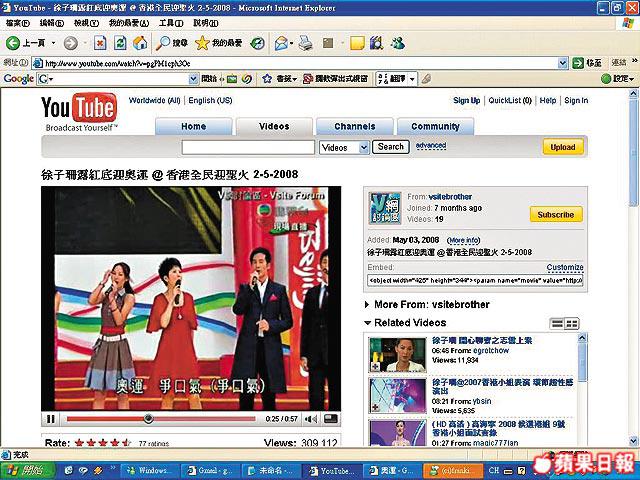This screenshot has height=480, width=640.
Task: Open the Back button history dropdown arrow
Action: [53, 43]
